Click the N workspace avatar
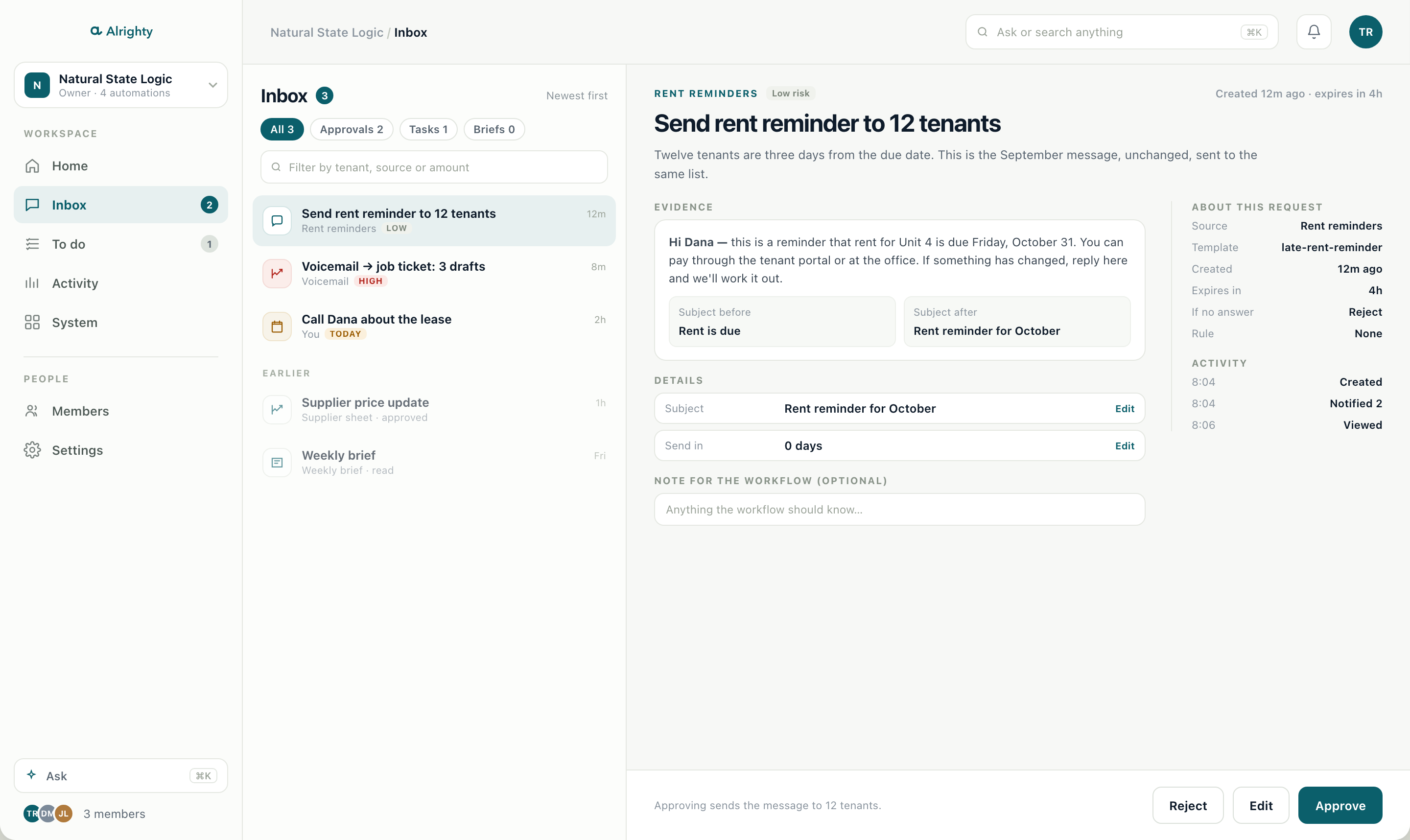 pos(37,85)
